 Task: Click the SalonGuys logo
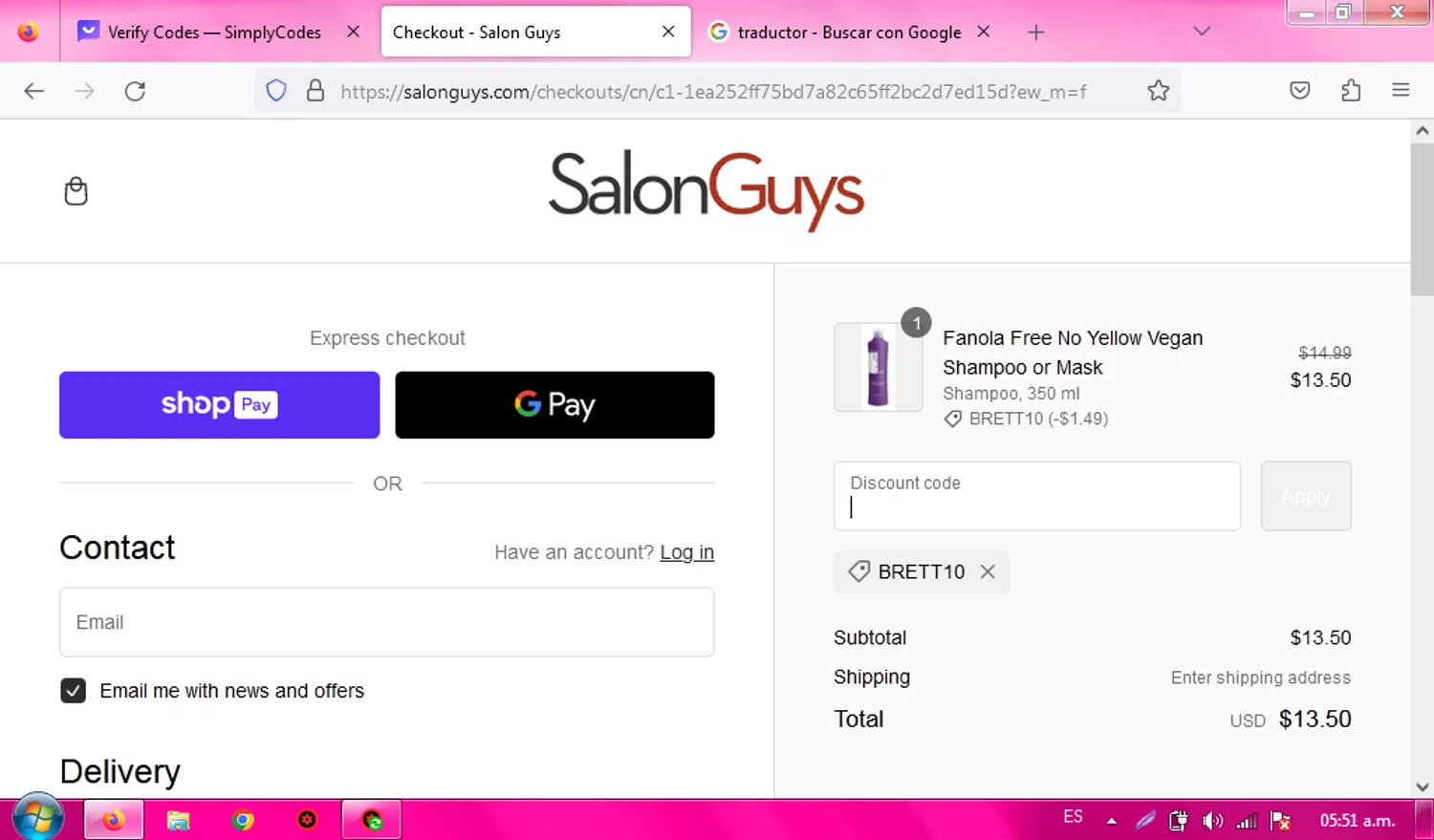[706, 189]
